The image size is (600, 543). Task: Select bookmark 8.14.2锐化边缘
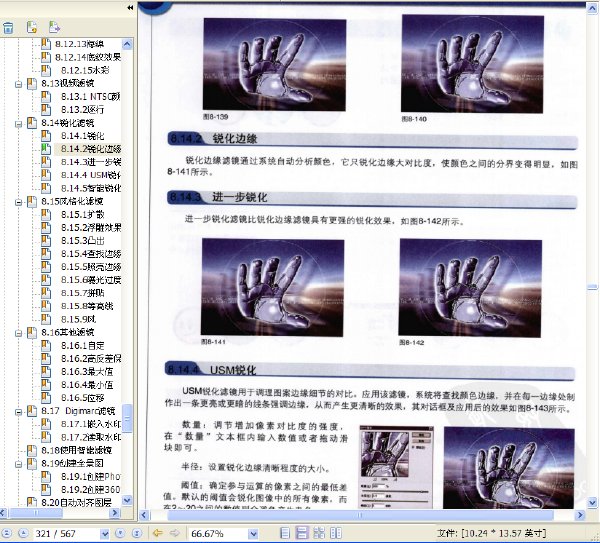click(x=91, y=148)
